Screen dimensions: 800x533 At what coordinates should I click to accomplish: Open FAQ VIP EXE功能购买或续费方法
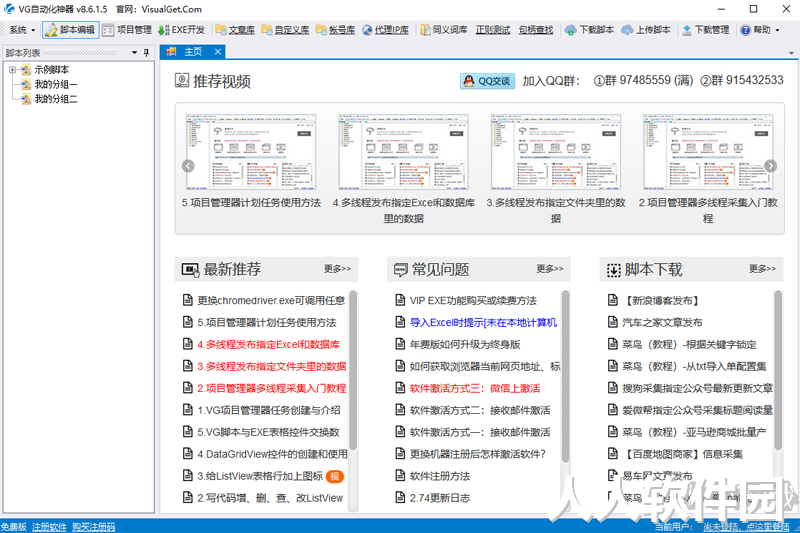[473, 300]
